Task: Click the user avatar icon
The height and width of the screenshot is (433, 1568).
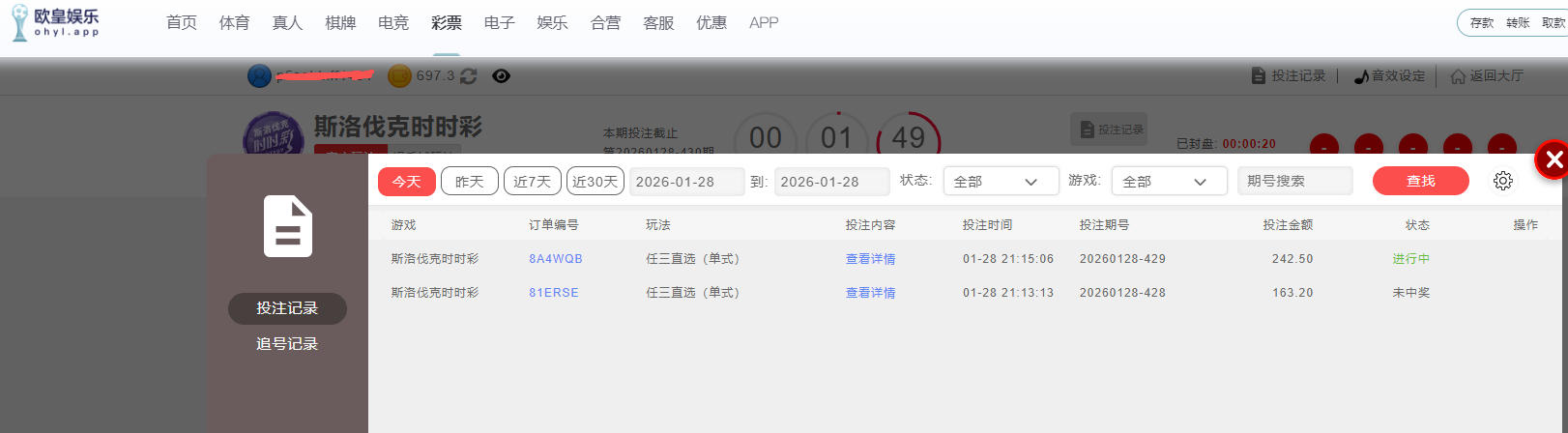Action: point(259,75)
